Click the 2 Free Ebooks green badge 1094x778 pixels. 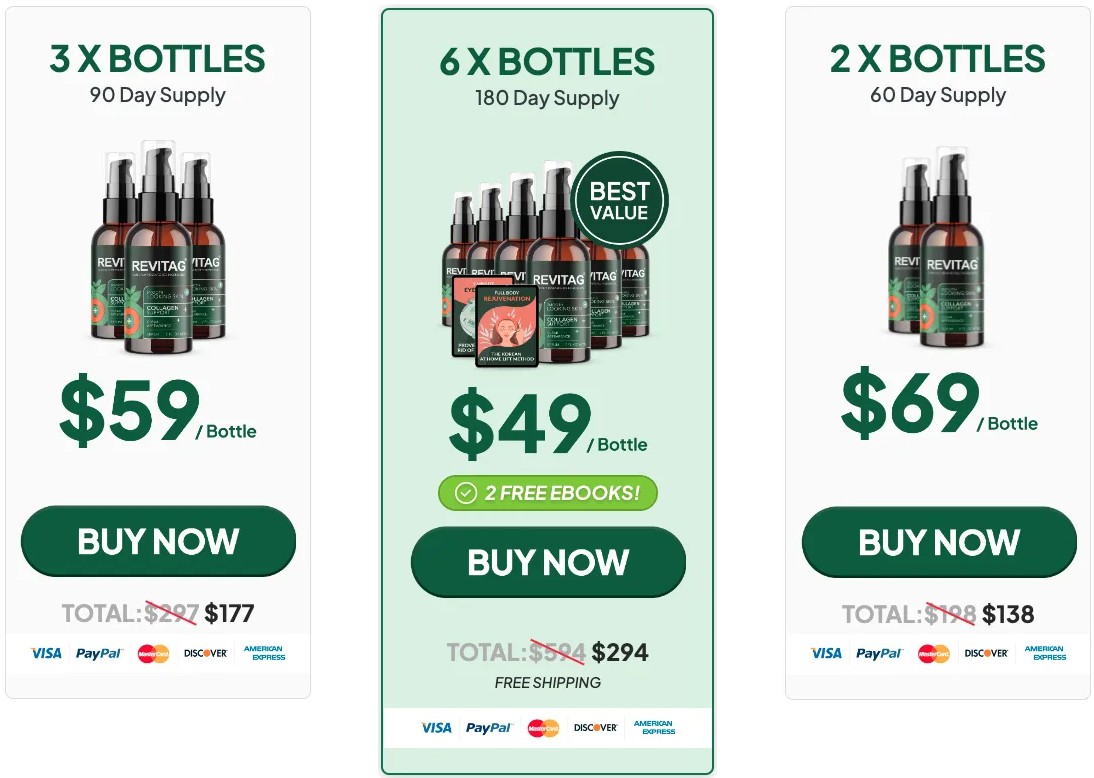pos(548,493)
